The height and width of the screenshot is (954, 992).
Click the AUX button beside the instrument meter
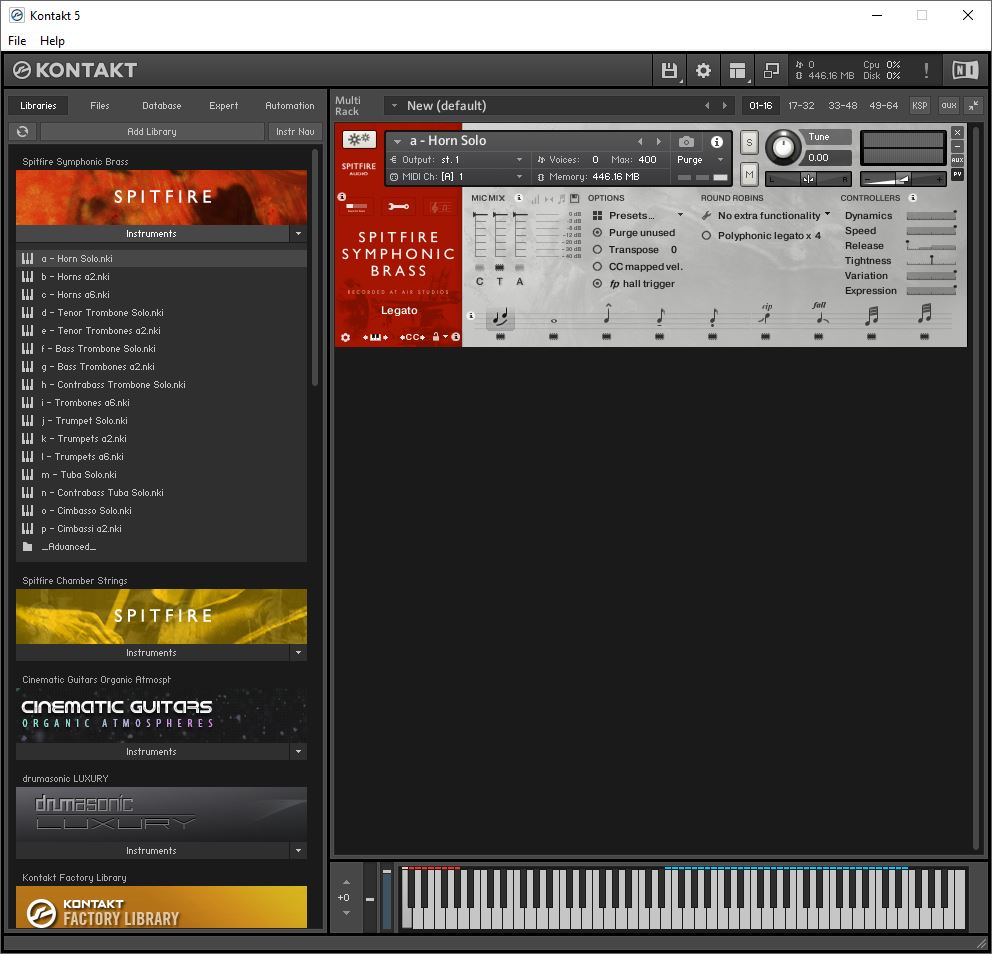[957, 160]
